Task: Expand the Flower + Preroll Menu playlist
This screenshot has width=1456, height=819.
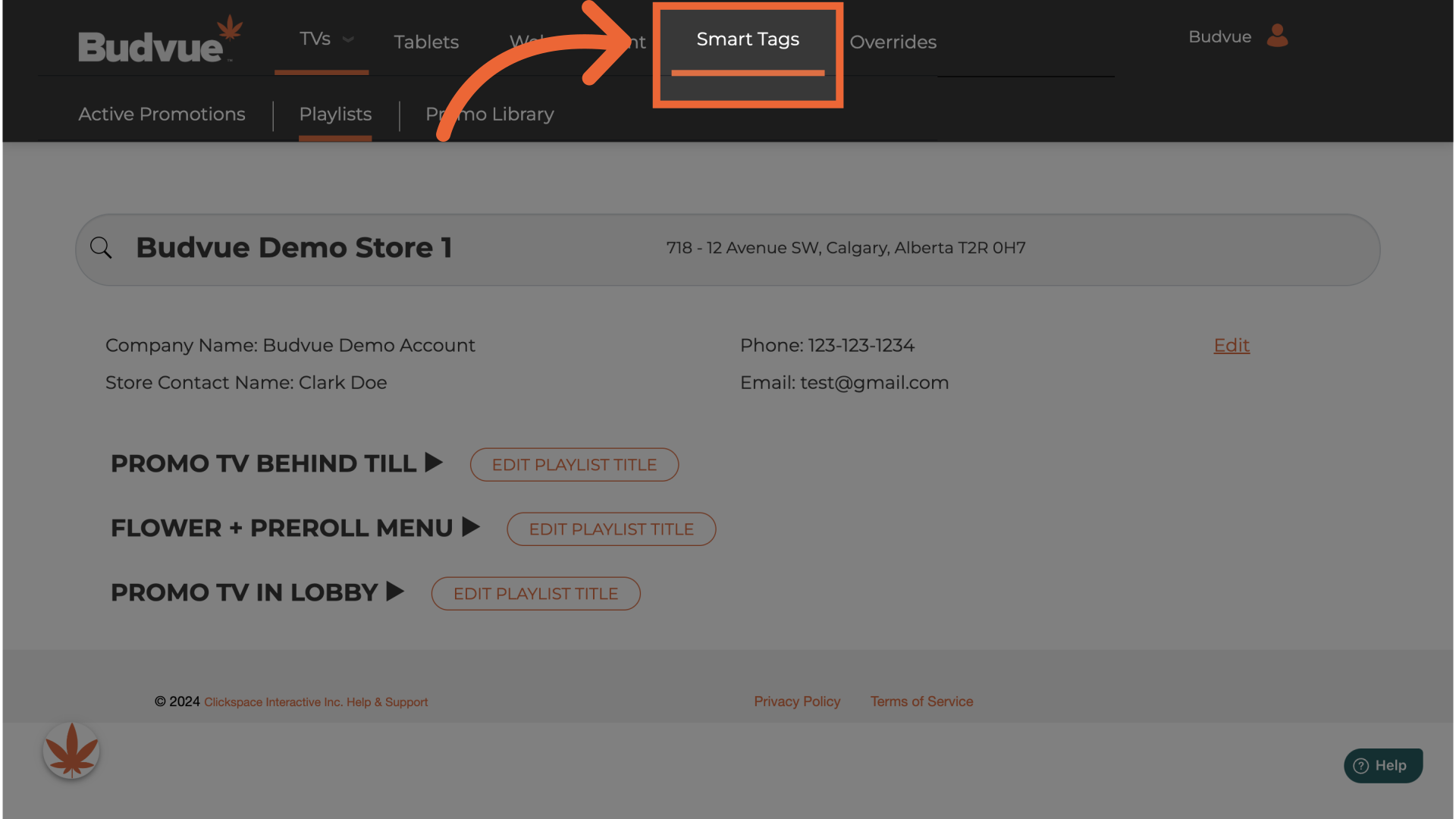Action: tap(471, 527)
